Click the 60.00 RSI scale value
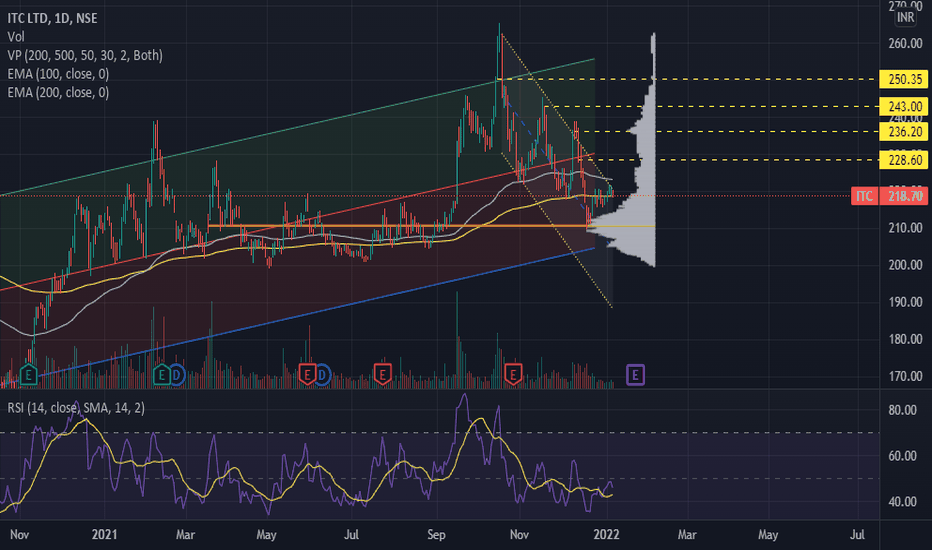This screenshot has width=932, height=550. tap(902, 455)
